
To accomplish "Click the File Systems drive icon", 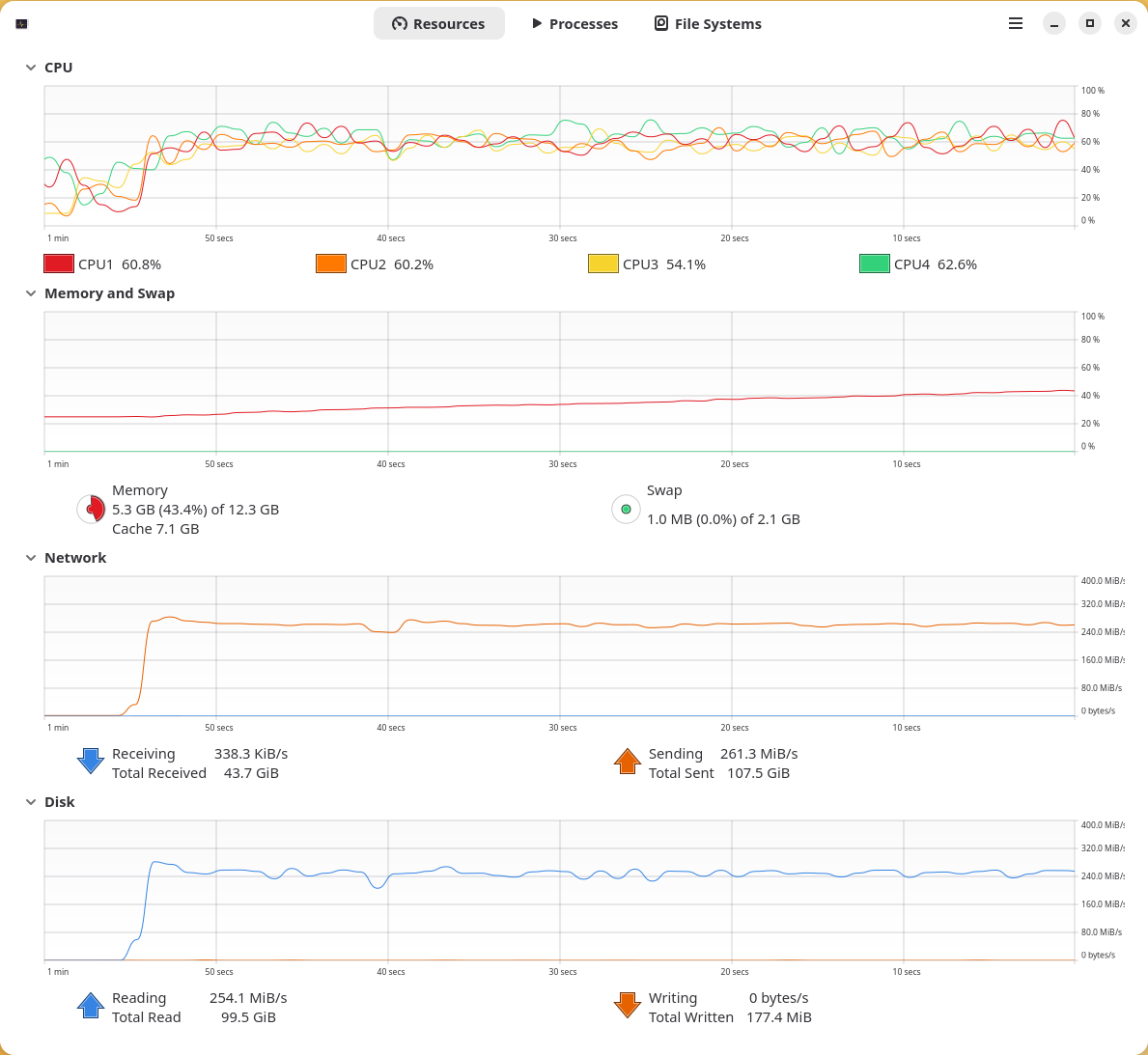I will (x=662, y=23).
